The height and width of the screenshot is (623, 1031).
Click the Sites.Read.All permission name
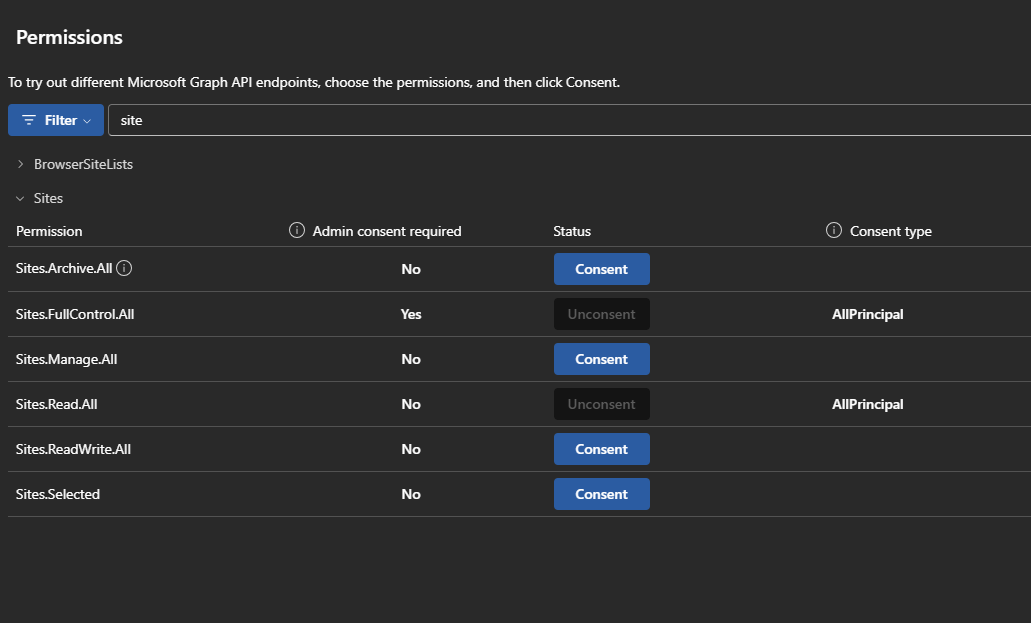[57, 404]
